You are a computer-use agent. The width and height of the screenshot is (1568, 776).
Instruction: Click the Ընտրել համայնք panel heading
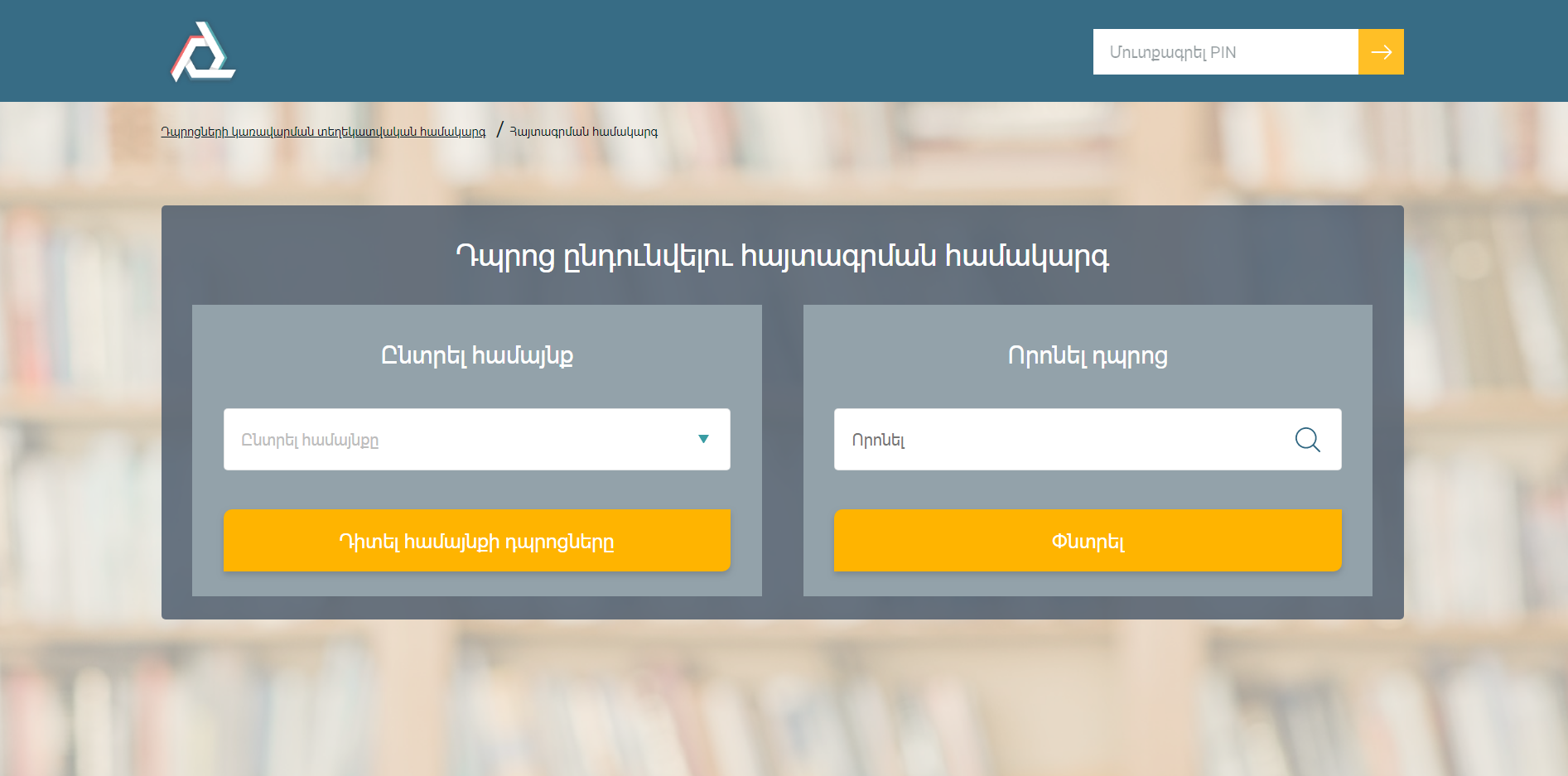click(476, 355)
